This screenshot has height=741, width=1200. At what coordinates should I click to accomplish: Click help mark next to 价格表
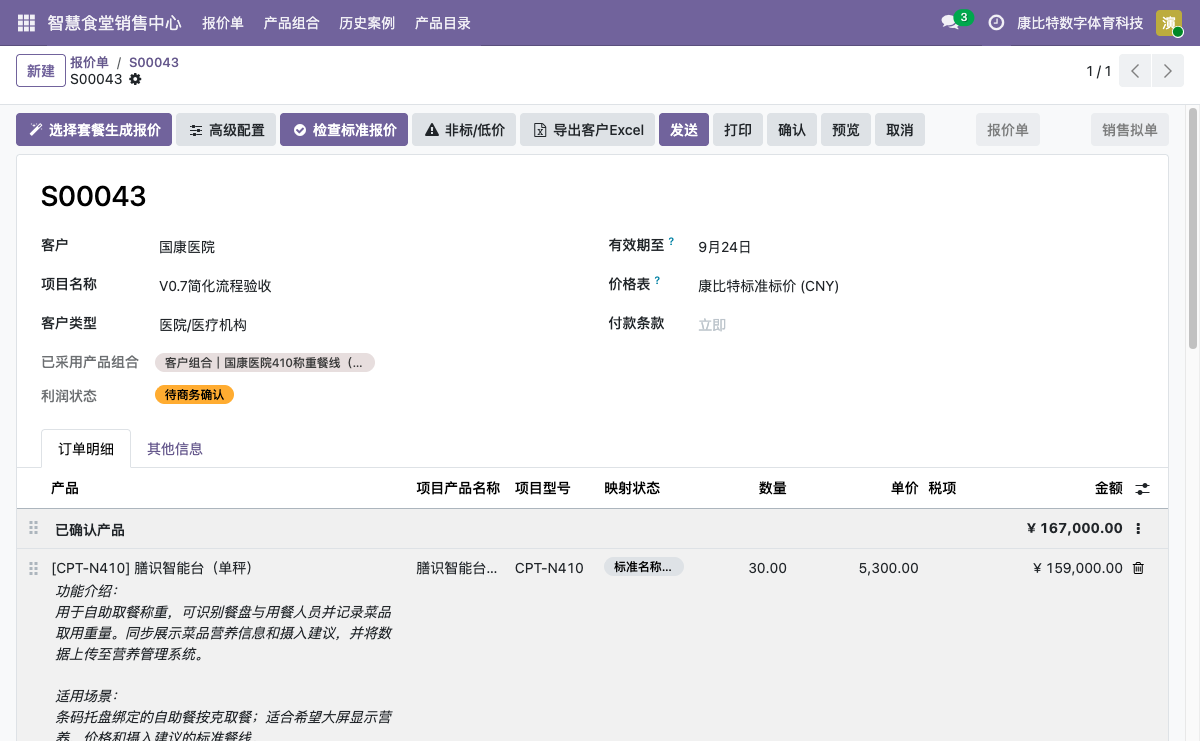tap(657, 281)
